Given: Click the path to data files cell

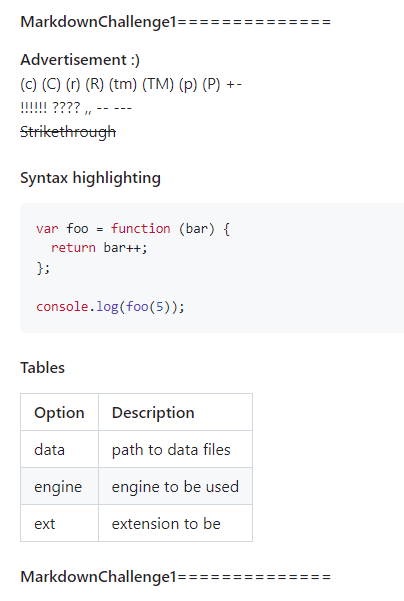Looking at the screenshot, I should (176, 449).
